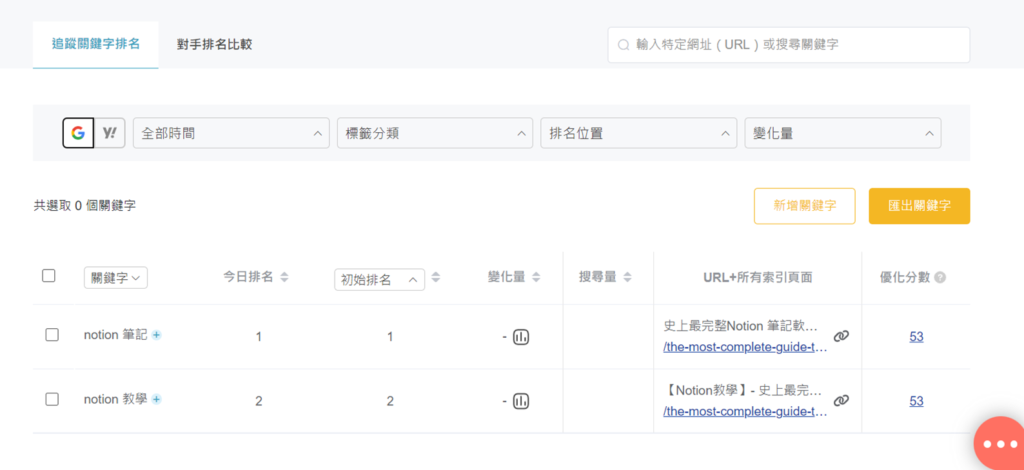The width and height of the screenshot is (1024, 470).
Task: Click the link chain icon in notion 筆記 row
Action: [841, 336]
